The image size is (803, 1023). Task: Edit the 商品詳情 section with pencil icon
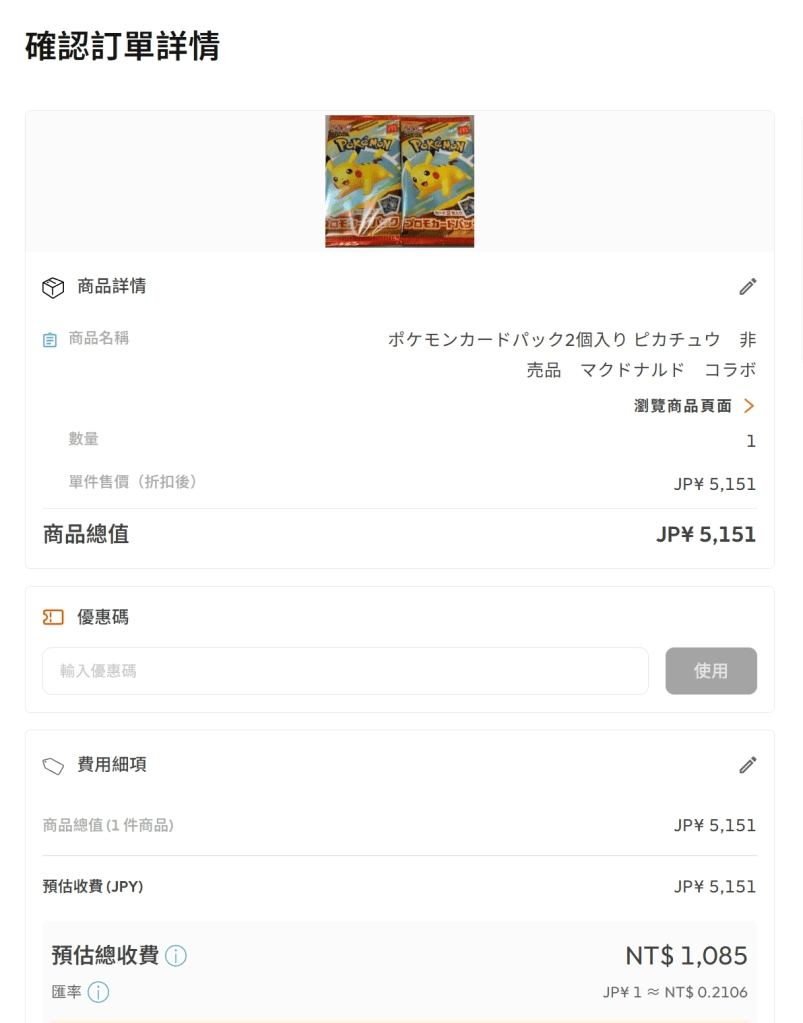pos(747,287)
